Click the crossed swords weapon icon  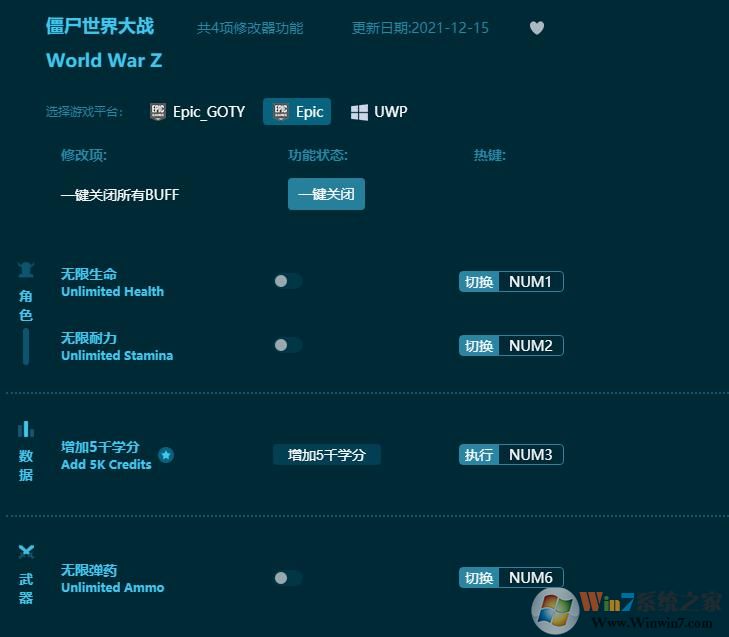(x=26, y=551)
